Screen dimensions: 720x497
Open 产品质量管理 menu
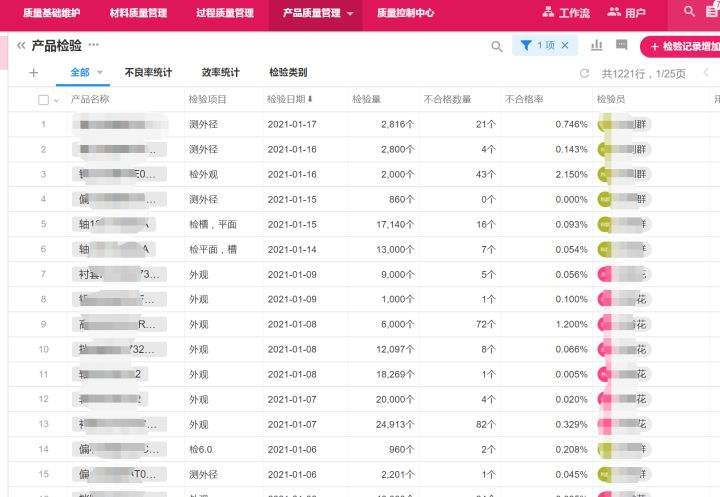(311, 13)
